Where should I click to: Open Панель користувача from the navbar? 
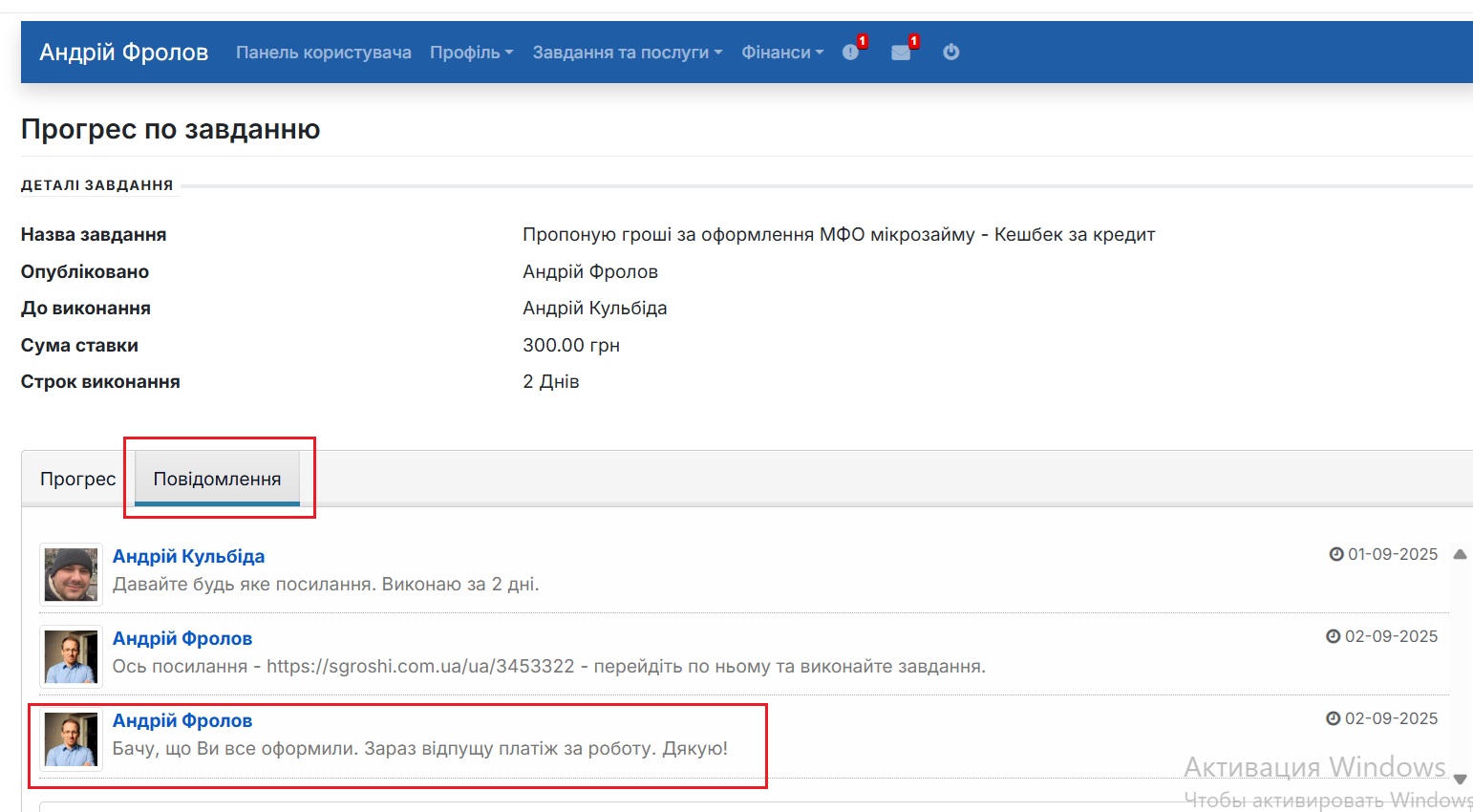pos(323,53)
